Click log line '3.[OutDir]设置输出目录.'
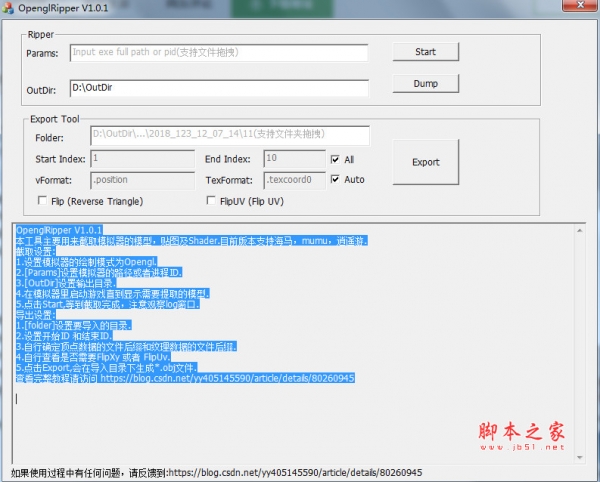This screenshot has height=482, width=600. (66, 283)
